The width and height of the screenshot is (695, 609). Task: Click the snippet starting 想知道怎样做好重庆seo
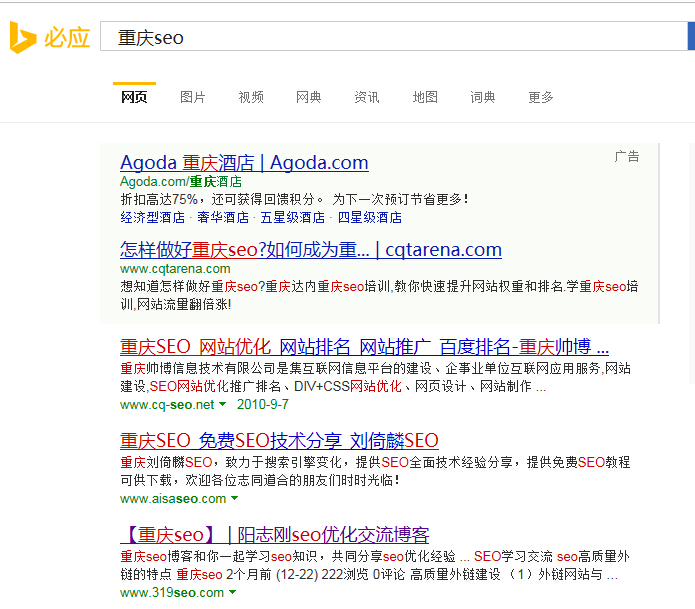[x=379, y=295]
